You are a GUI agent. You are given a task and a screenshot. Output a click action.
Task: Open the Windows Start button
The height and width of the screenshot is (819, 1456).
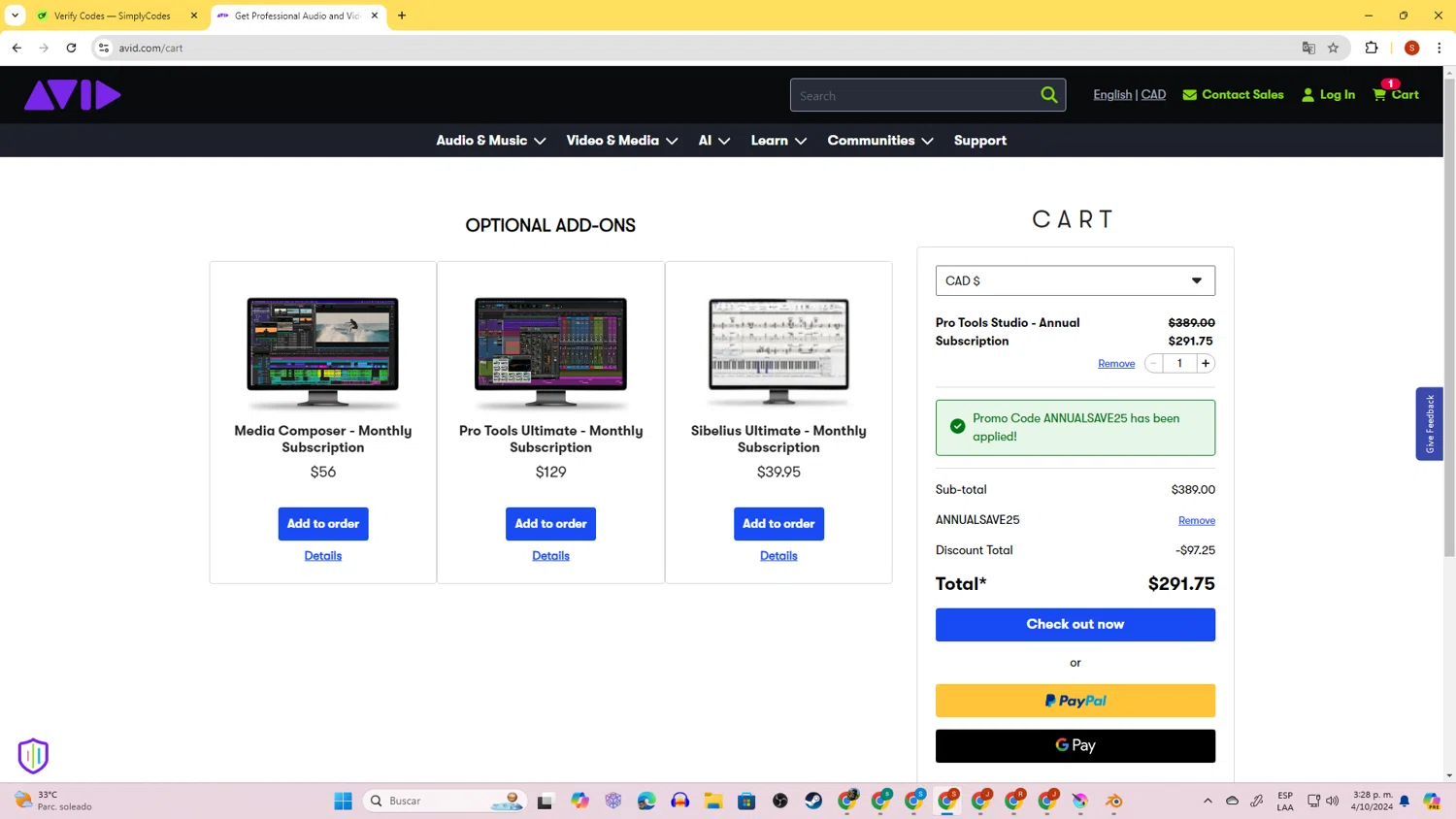click(x=343, y=801)
